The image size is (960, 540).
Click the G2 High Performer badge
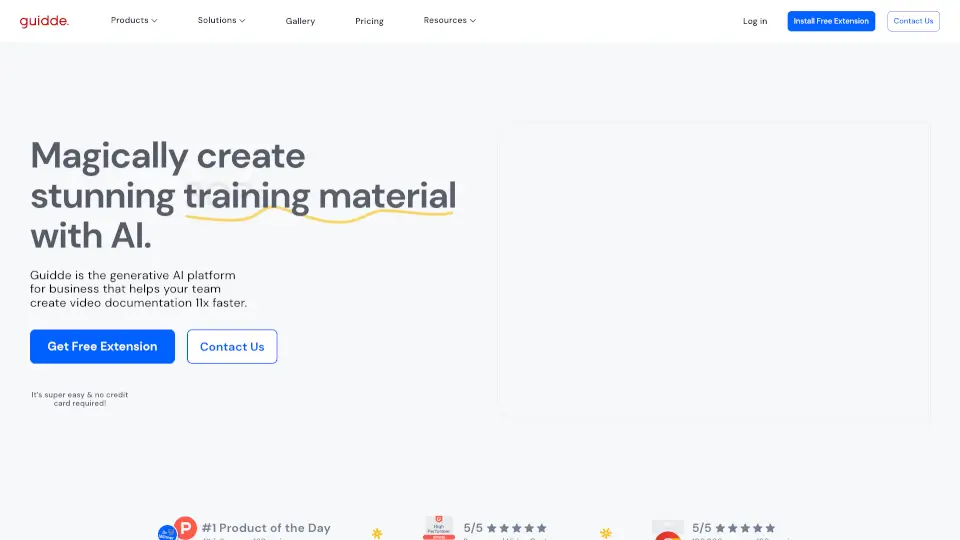pos(437,529)
